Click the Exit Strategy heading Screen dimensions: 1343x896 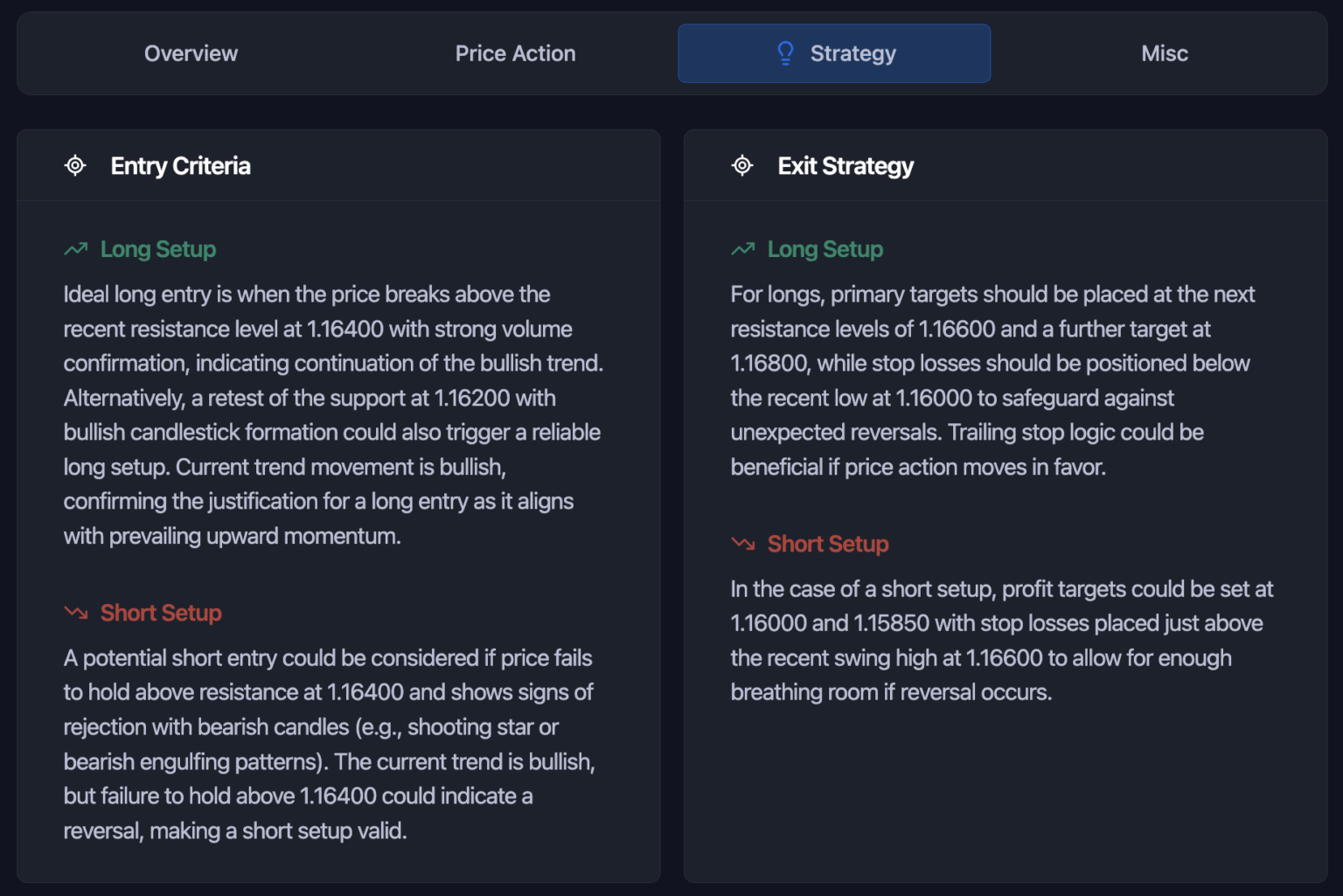(845, 165)
